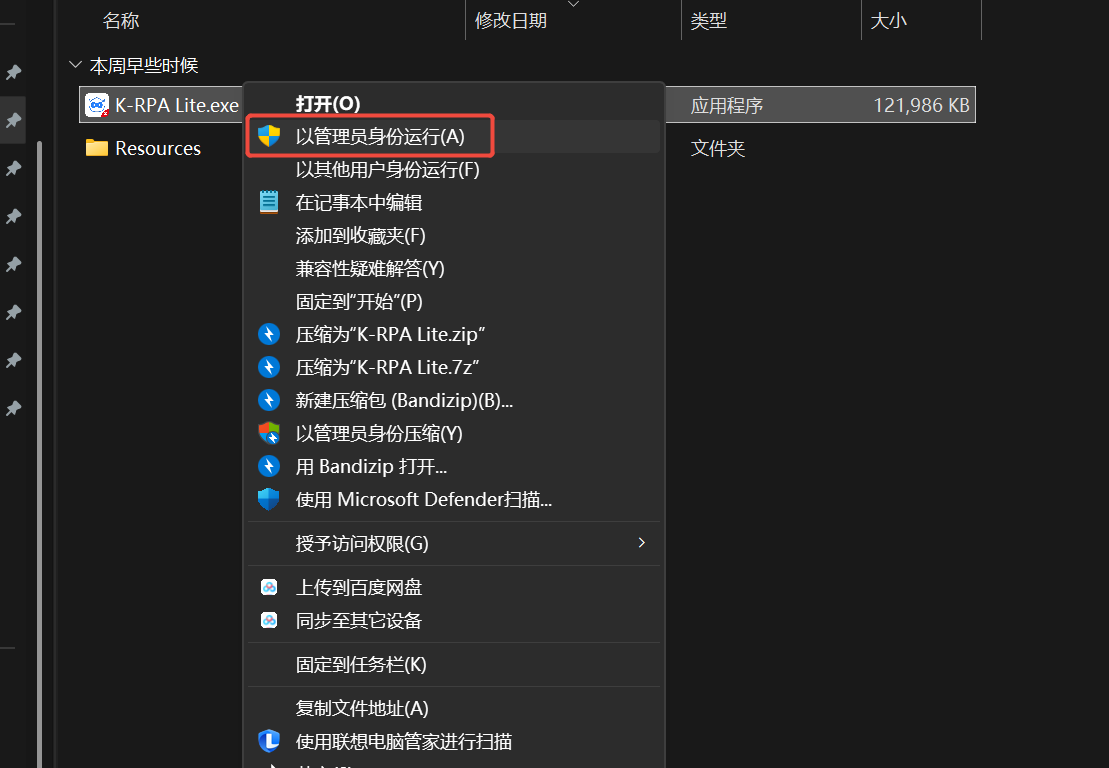1109x768 pixels.
Task: Click the 应用程序 type cell
Action: (726, 105)
